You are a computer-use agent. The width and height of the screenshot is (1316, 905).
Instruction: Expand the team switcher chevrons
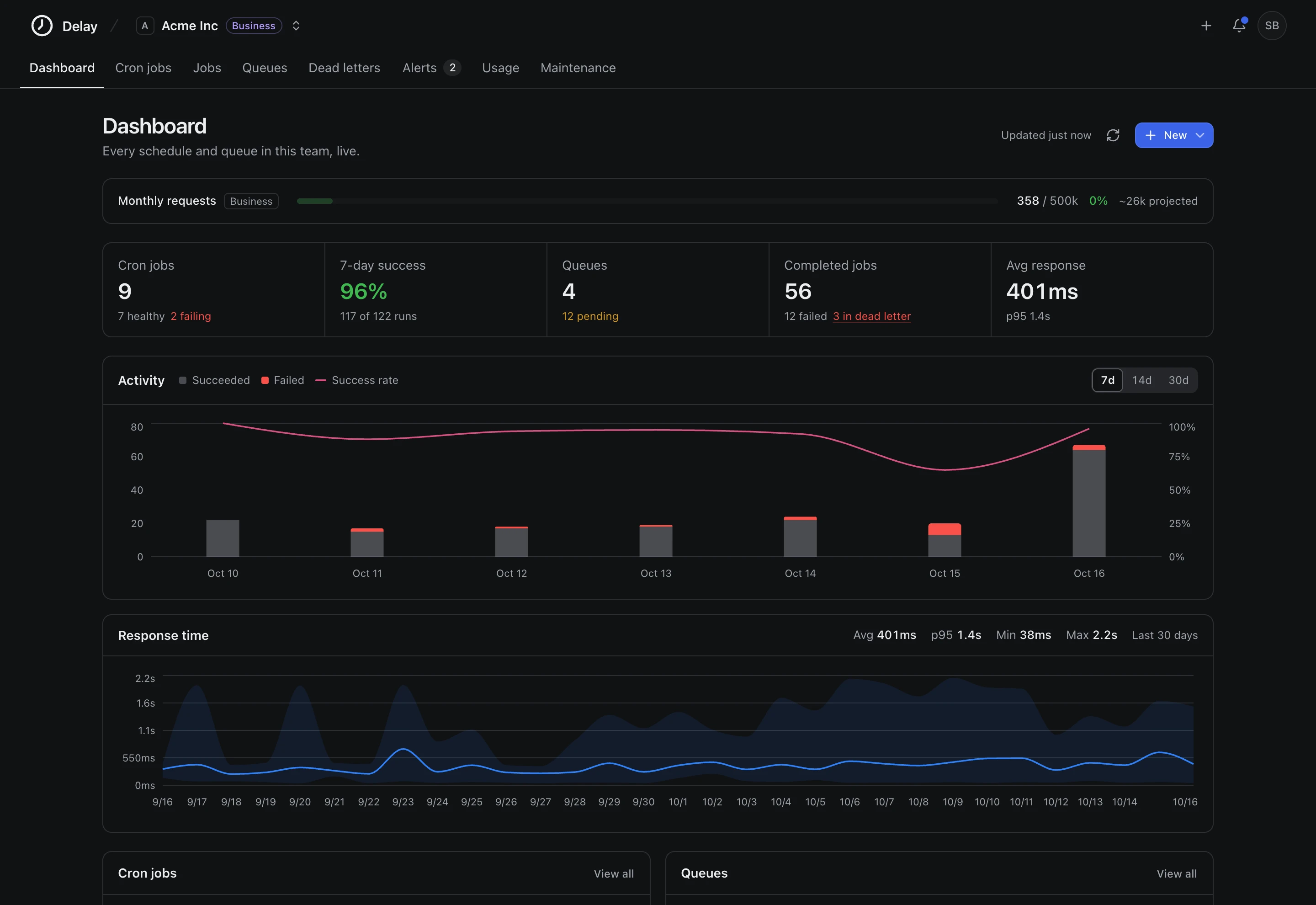296,26
